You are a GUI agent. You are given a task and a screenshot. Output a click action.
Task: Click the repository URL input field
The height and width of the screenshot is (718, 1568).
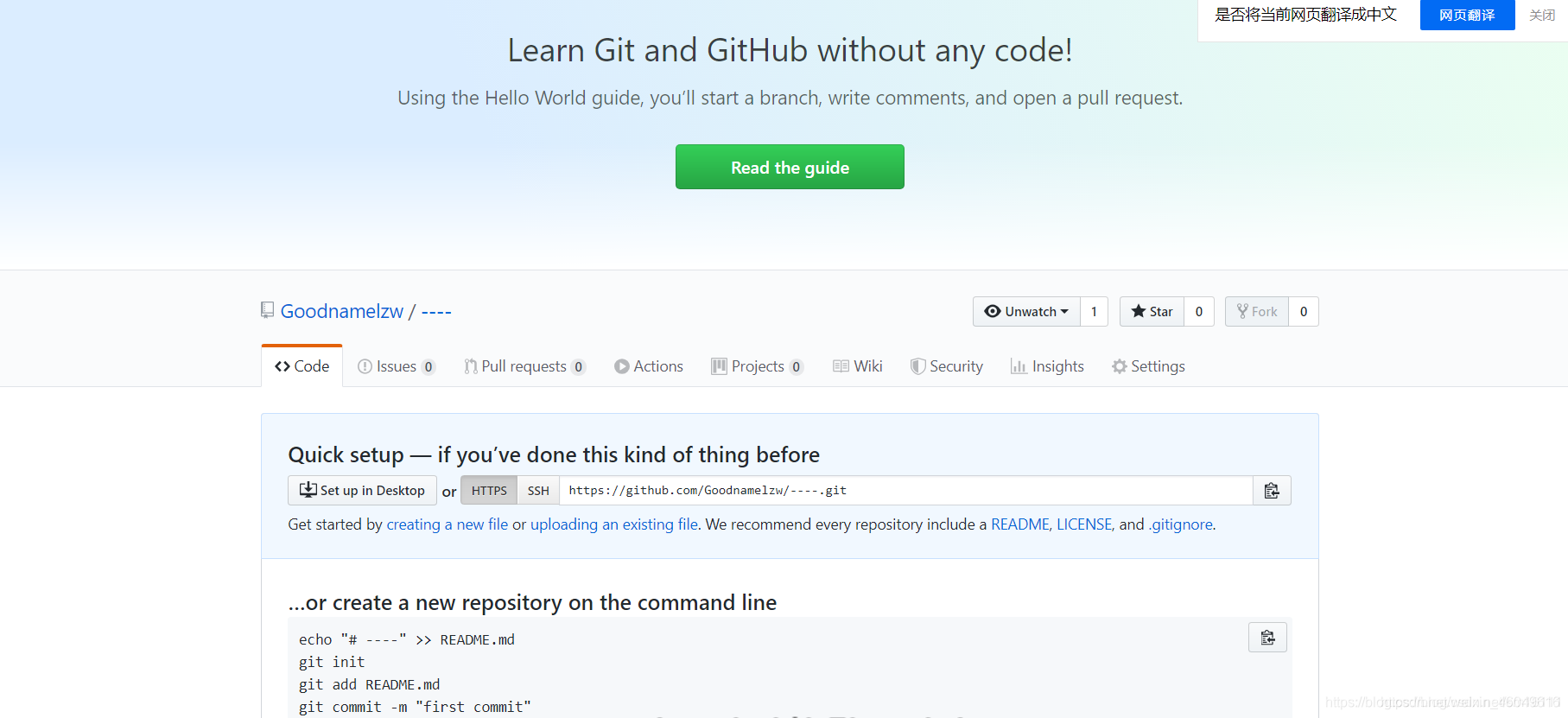click(x=906, y=491)
